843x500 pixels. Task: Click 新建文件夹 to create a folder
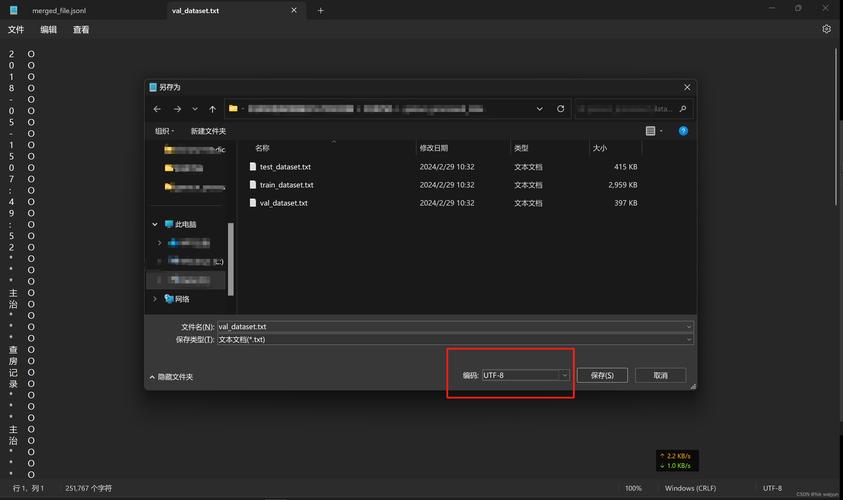(x=208, y=131)
